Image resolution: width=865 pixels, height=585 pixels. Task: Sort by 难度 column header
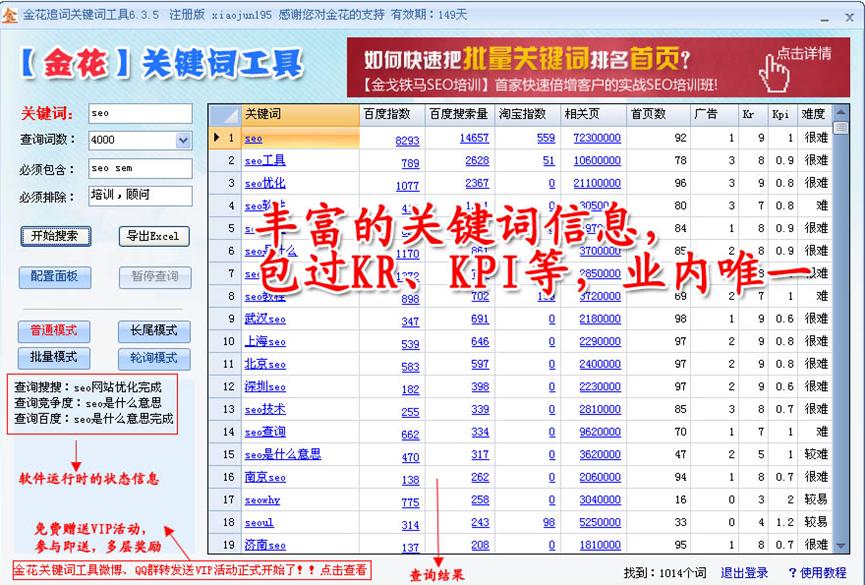point(814,114)
